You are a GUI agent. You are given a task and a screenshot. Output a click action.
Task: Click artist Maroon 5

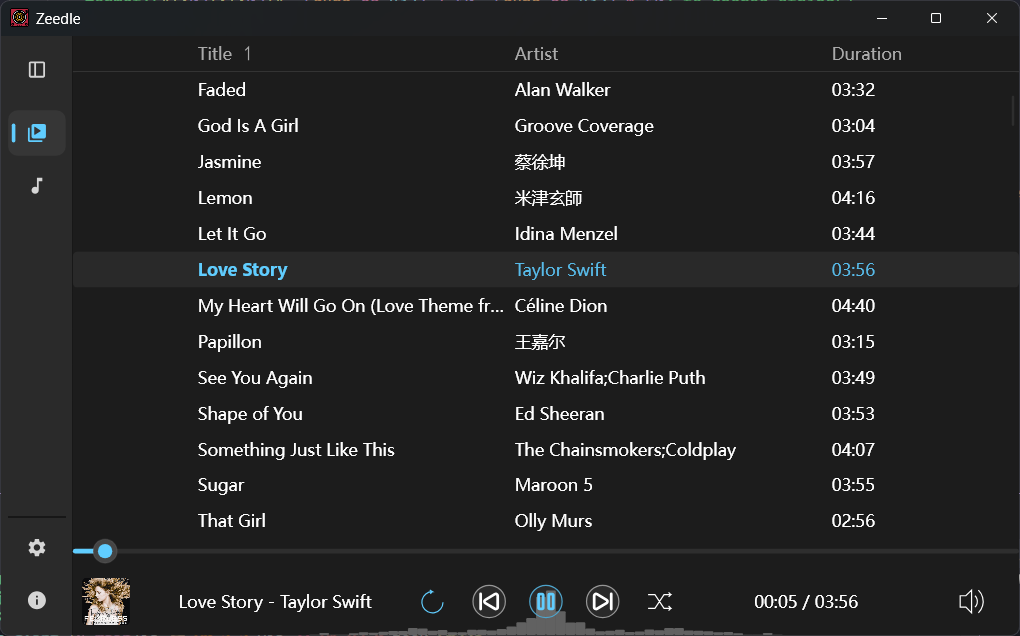point(554,485)
